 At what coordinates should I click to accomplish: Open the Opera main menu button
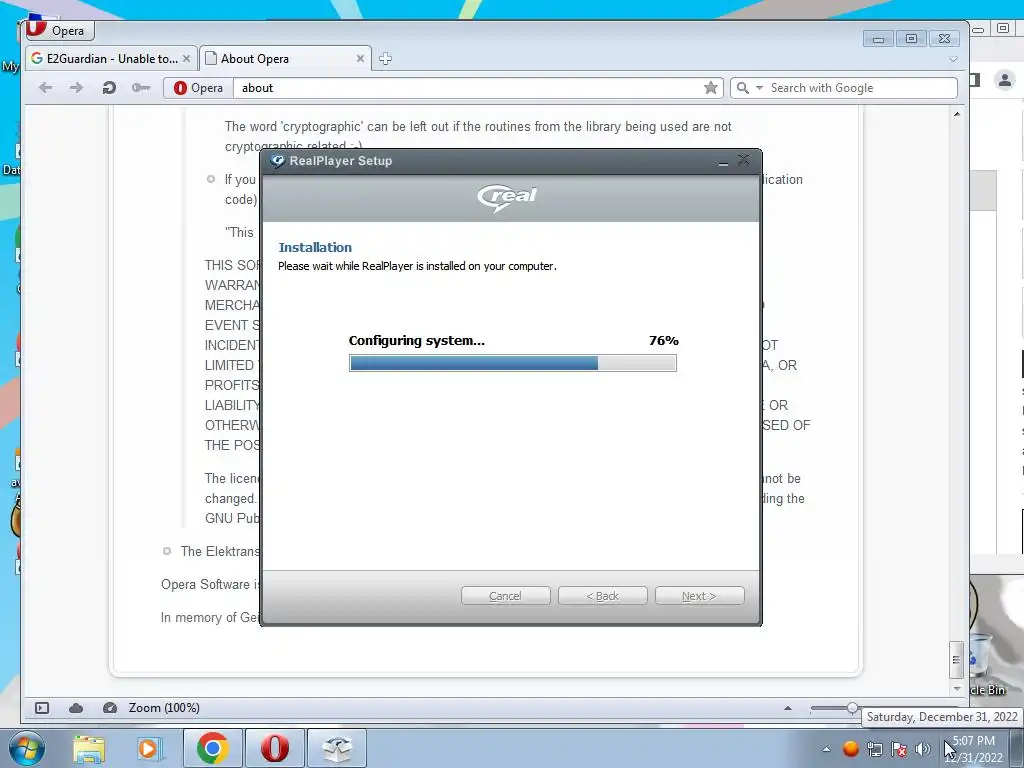point(59,30)
